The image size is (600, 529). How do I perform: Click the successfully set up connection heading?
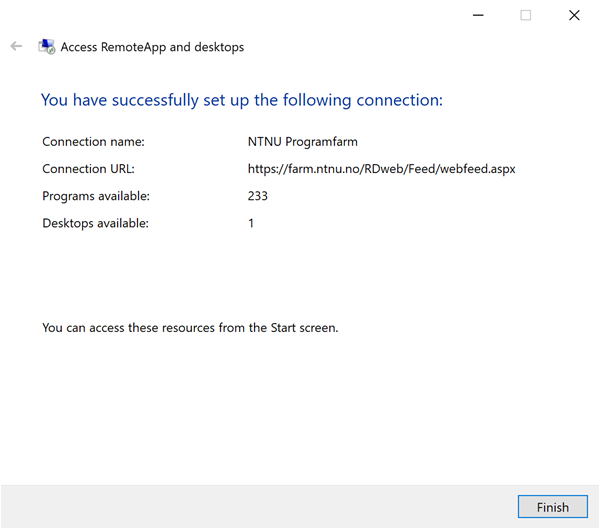click(x=242, y=100)
